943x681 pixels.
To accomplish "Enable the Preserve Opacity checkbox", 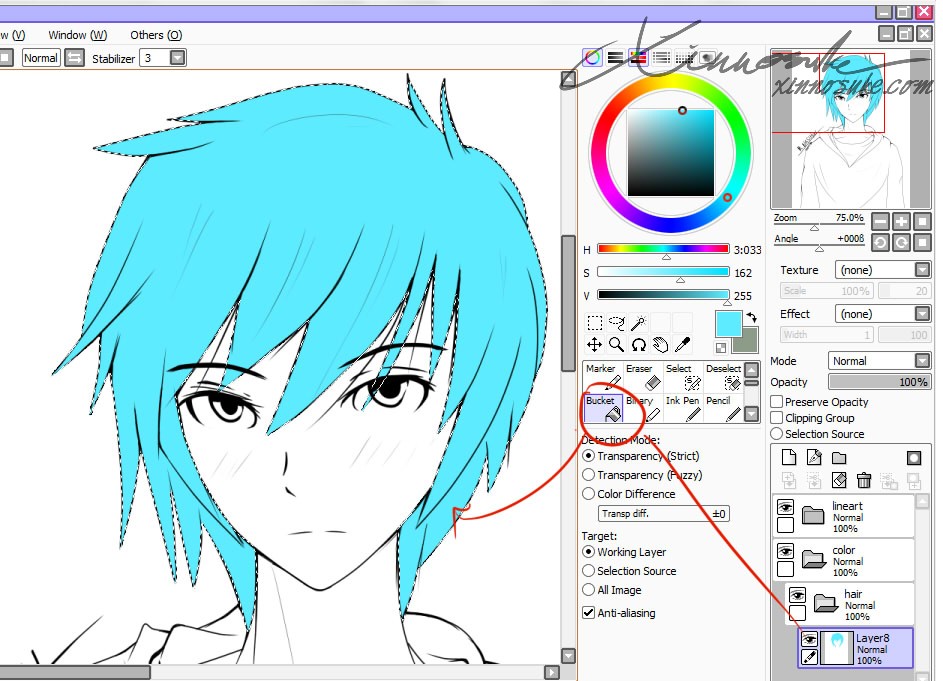I will click(777, 401).
